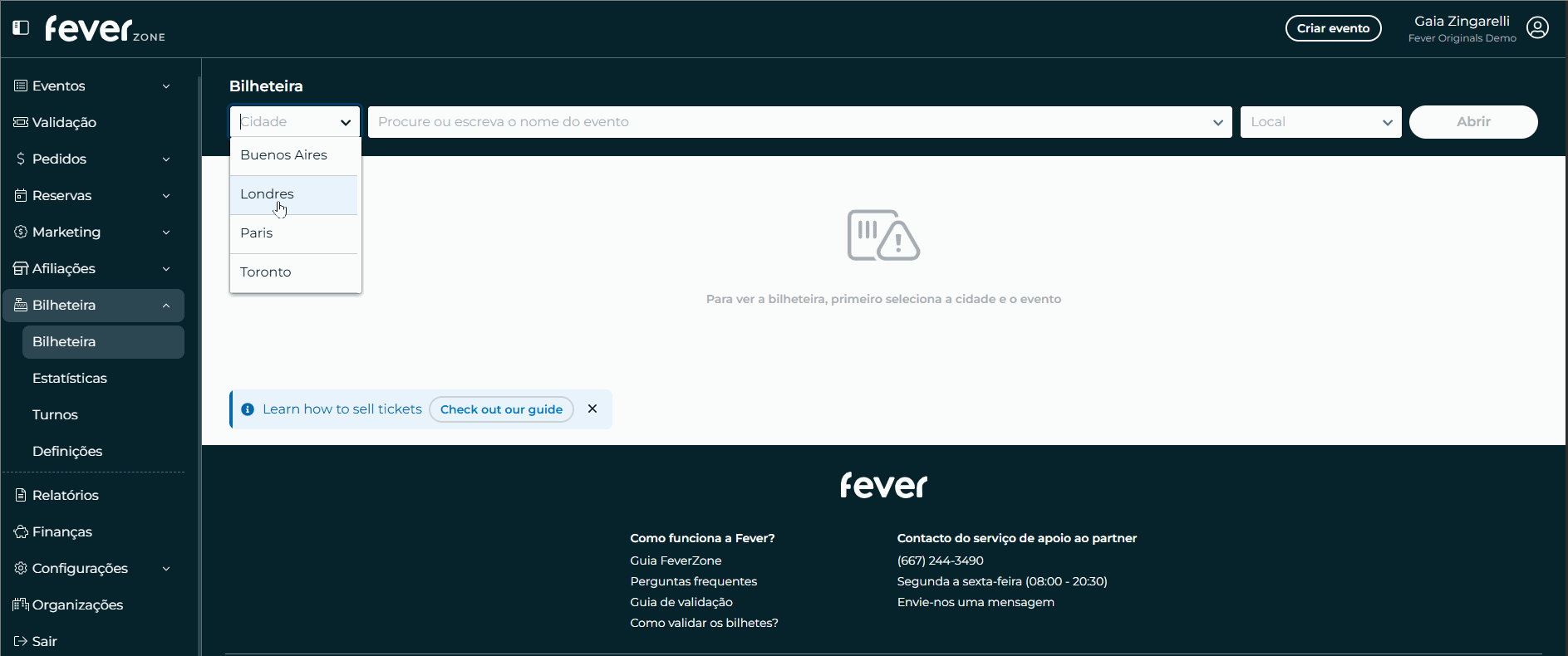1568x656 pixels.
Task: Expand the Eventos menu chevron
Action: 166,86
